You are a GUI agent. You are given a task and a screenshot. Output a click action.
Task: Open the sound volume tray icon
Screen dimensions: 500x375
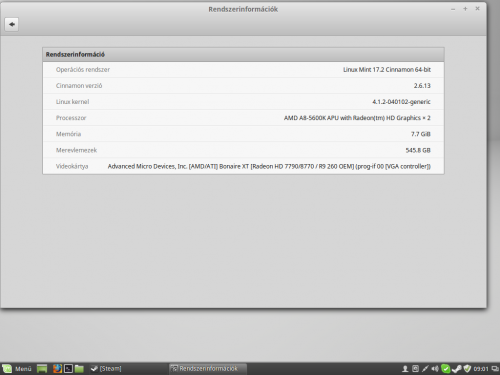pos(435,369)
